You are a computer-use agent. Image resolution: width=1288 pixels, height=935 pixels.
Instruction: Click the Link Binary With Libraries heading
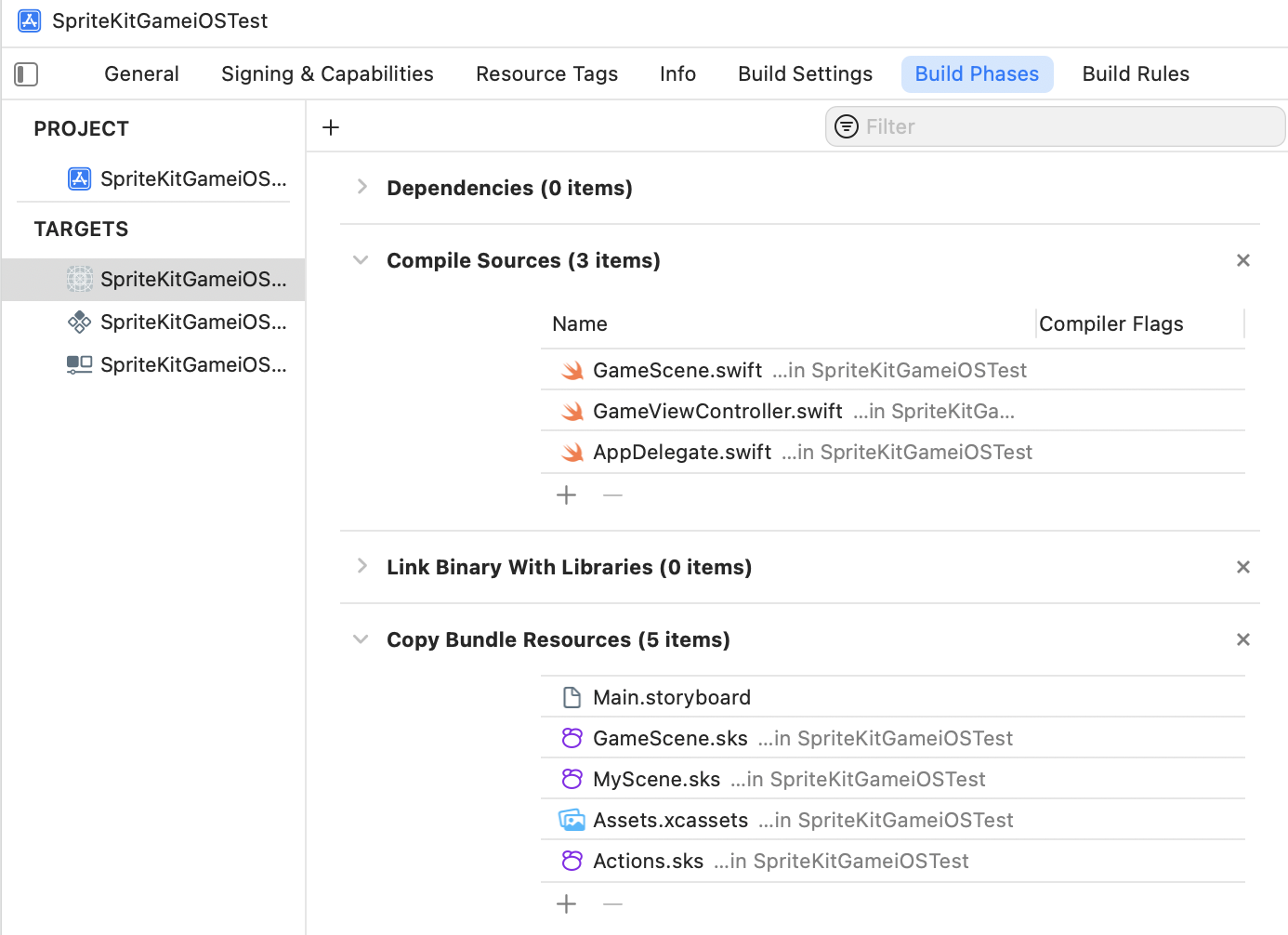(569, 567)
